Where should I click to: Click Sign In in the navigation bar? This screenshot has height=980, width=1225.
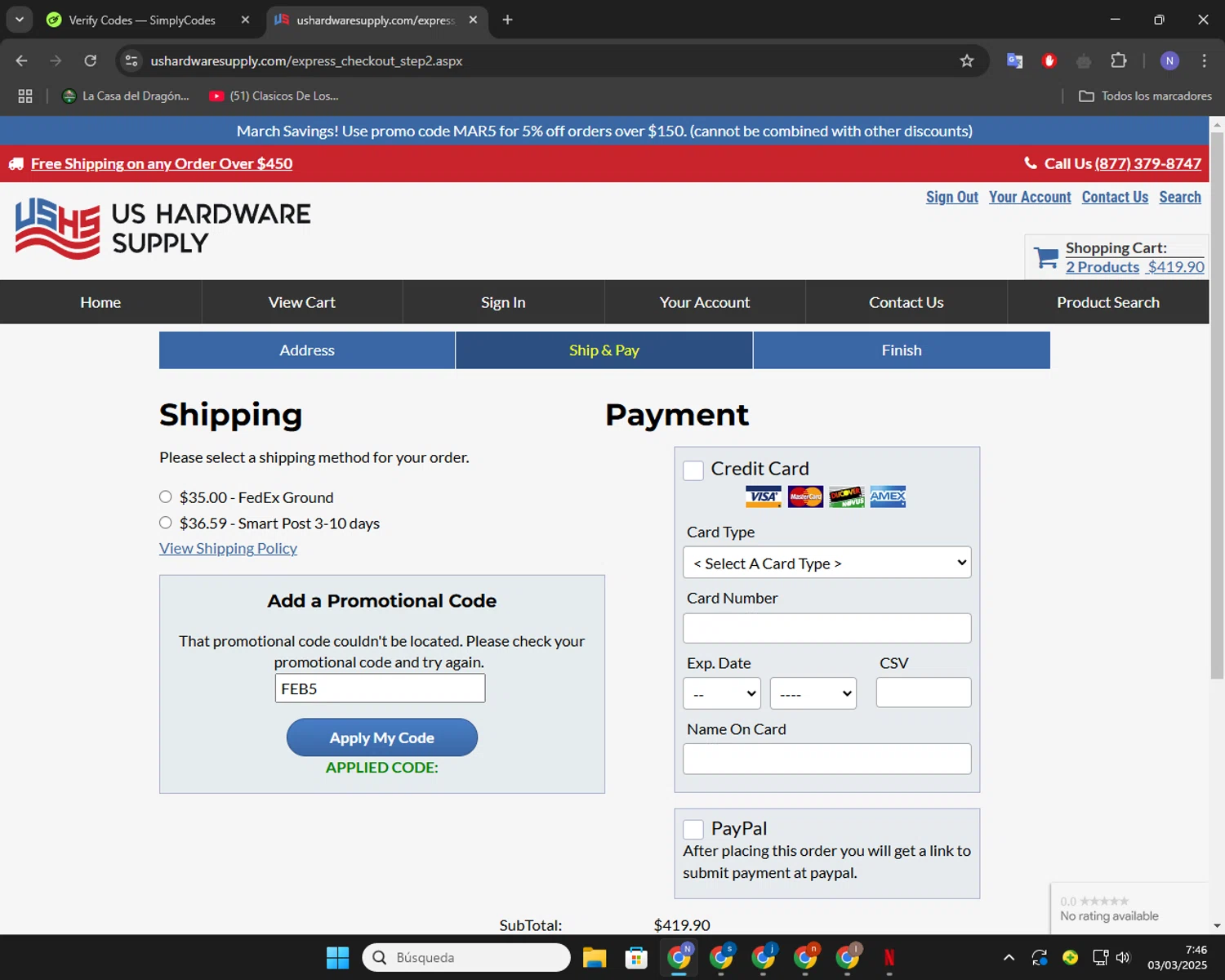tap(503, 302)
